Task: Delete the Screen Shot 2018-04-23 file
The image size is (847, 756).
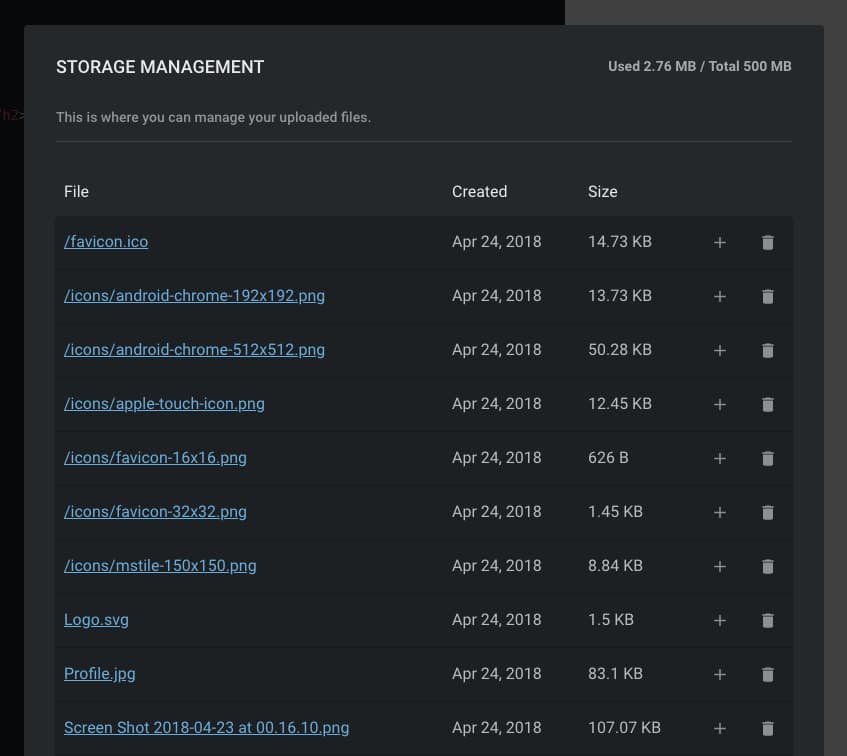Action: [767, 728]
